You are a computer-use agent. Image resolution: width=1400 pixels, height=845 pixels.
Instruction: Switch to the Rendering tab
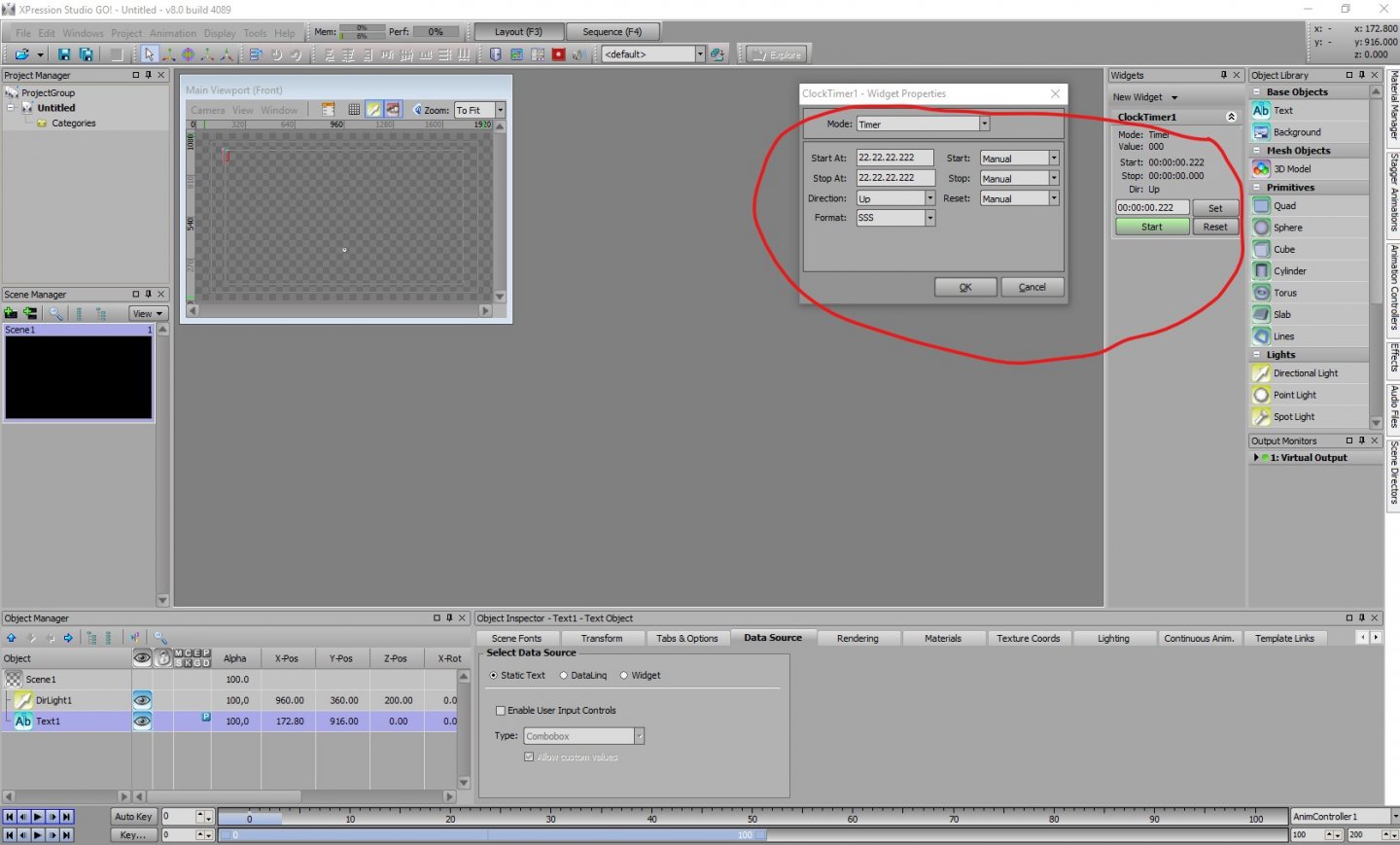[857, 638]
